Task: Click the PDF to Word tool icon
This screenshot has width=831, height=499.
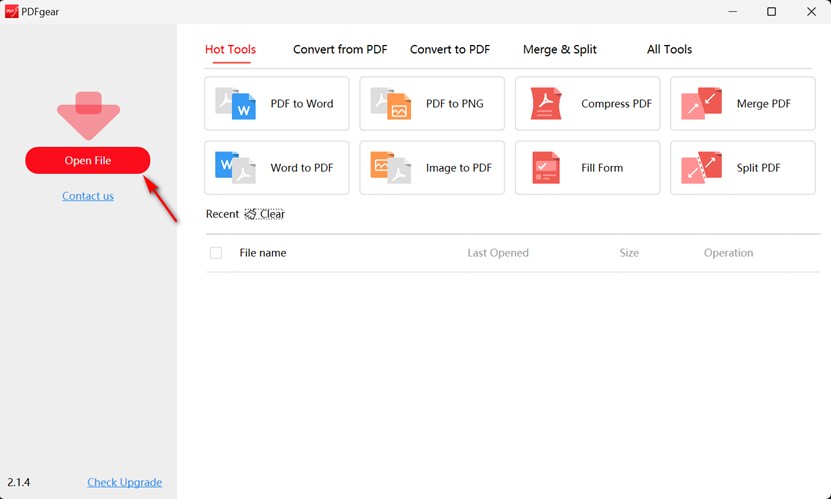Action: (235, 103)
